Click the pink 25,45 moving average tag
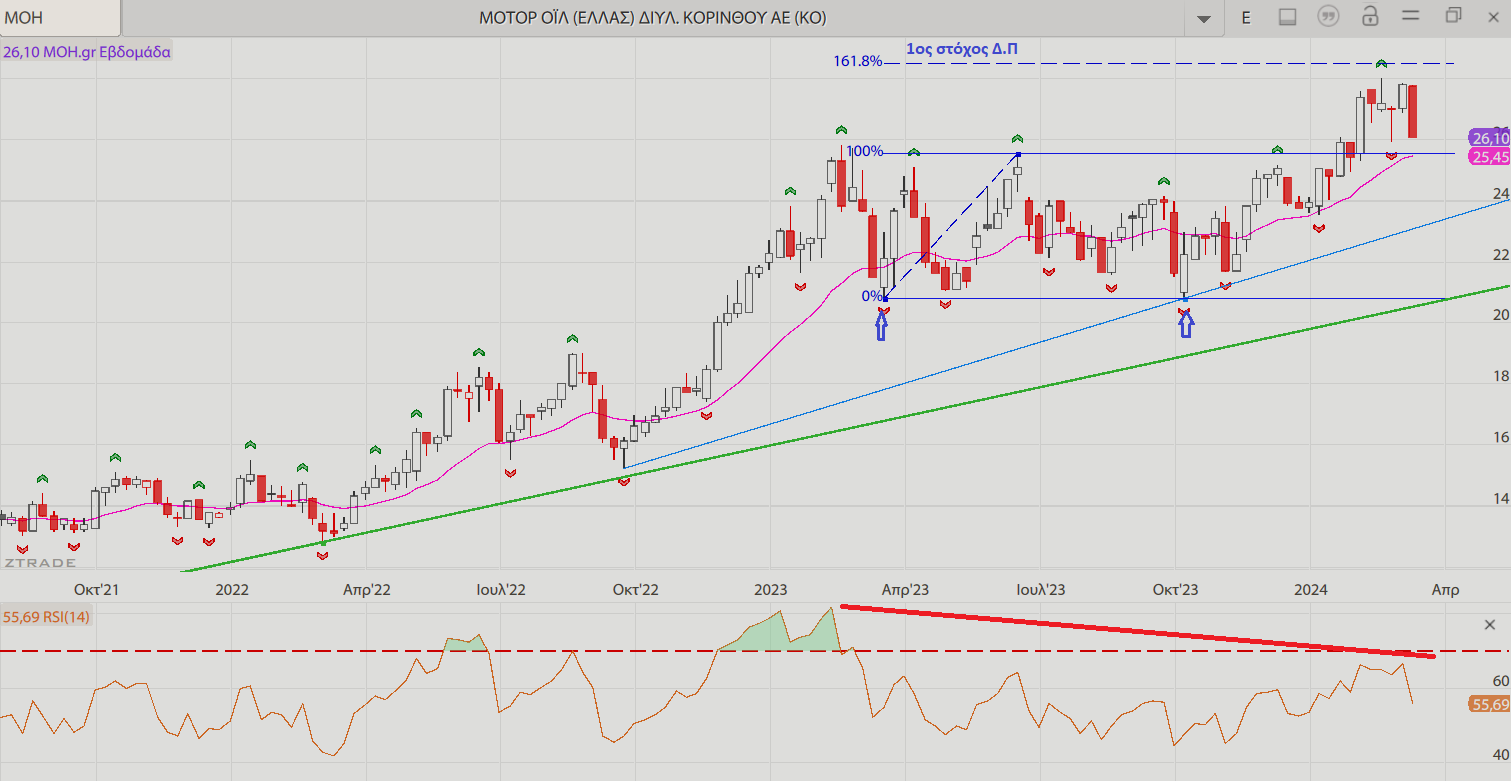Screen dimensions: 1511x781 [1490, 157]
